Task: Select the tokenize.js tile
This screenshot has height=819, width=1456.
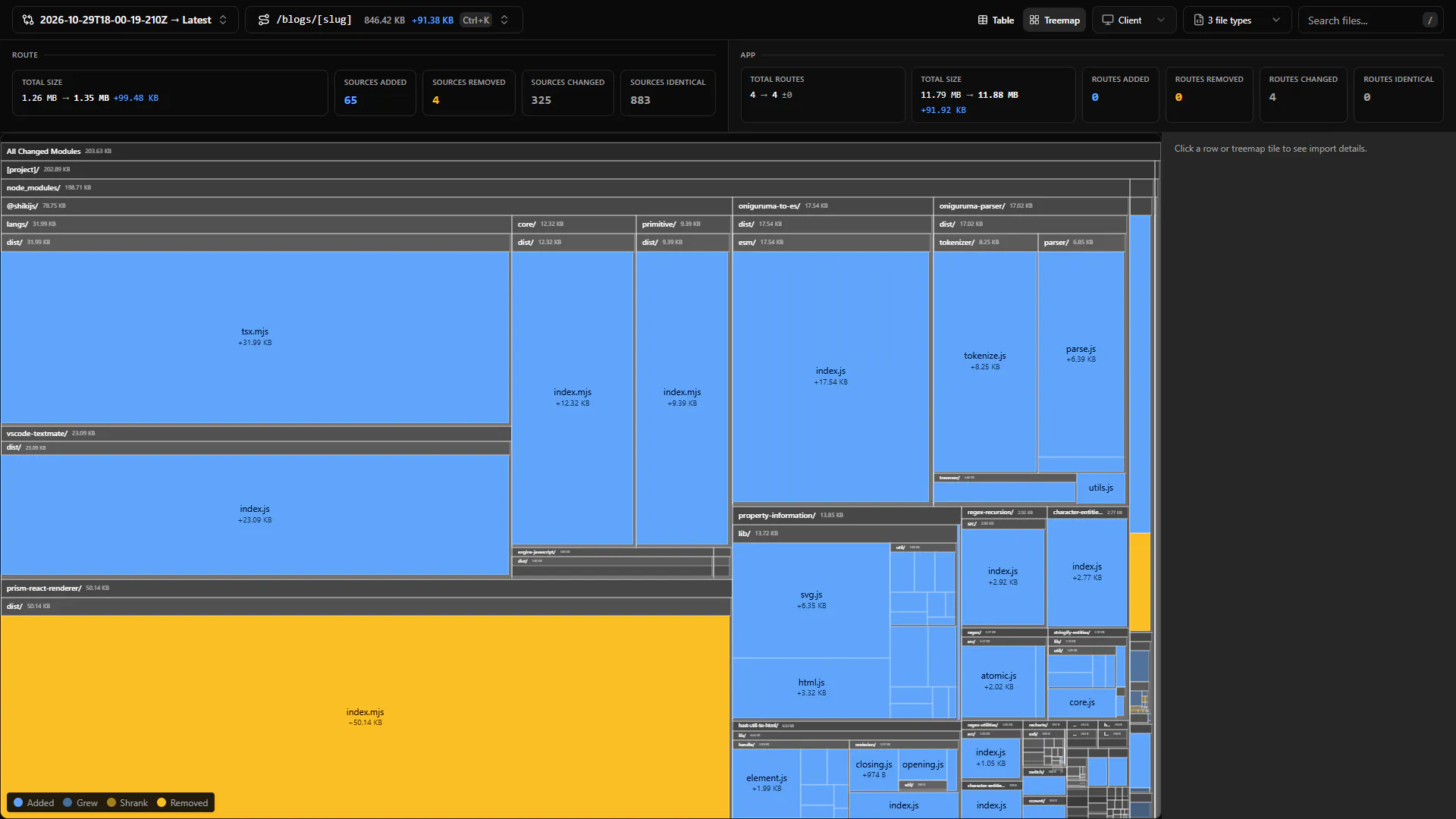Action: [x=985, y=361]
